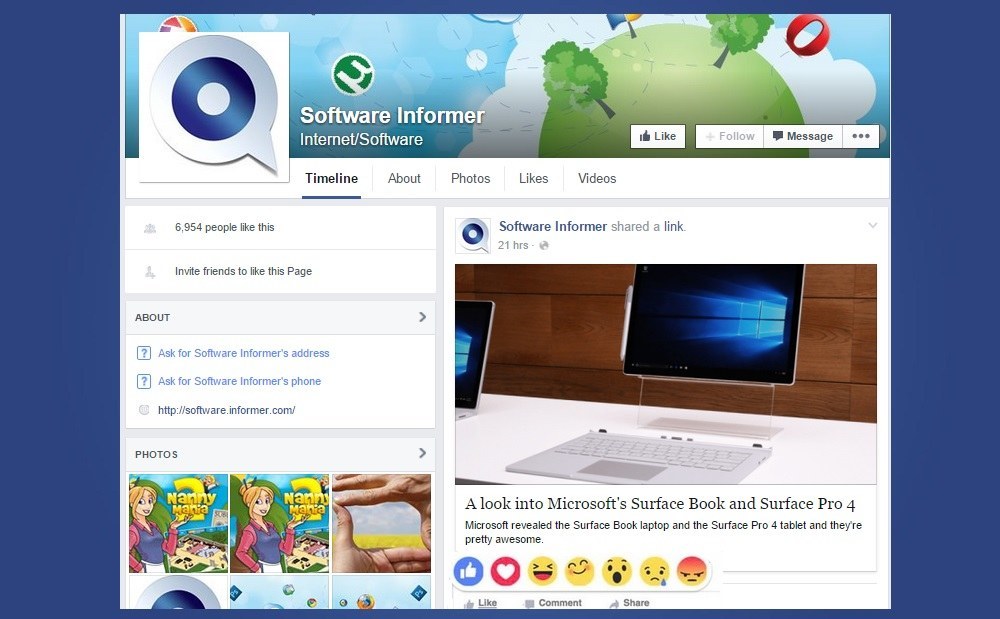Viewport: 1000px width, 619px height.
Task: Click the 6,954 people like this text
Action: (224, 227)
